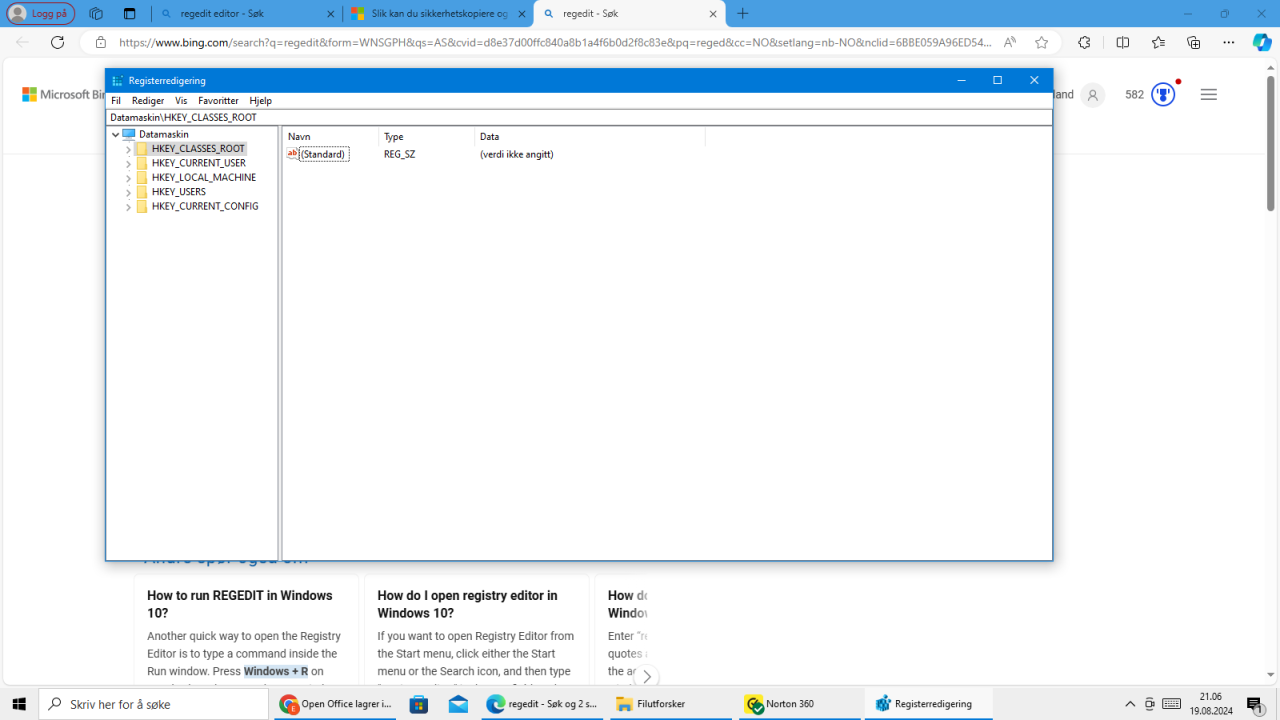Open the Fil menu
This screenshot has width=1280, height=720.
pos(116,101)
